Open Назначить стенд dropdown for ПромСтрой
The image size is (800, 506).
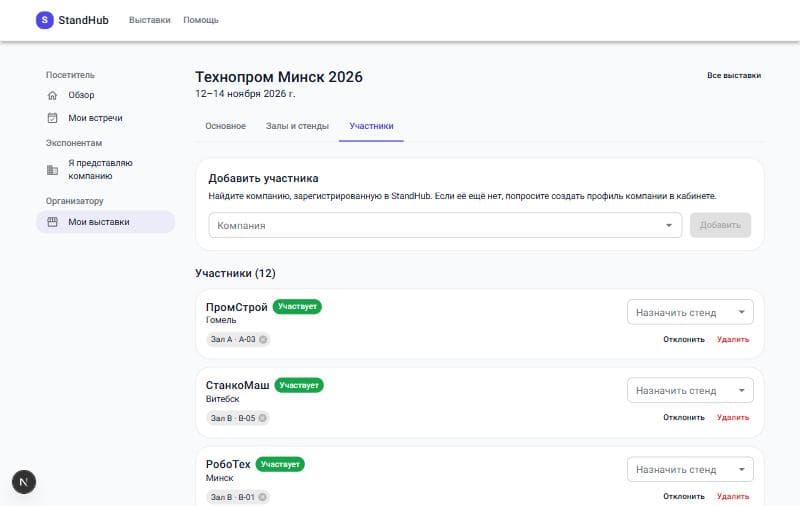pos(690,312)
